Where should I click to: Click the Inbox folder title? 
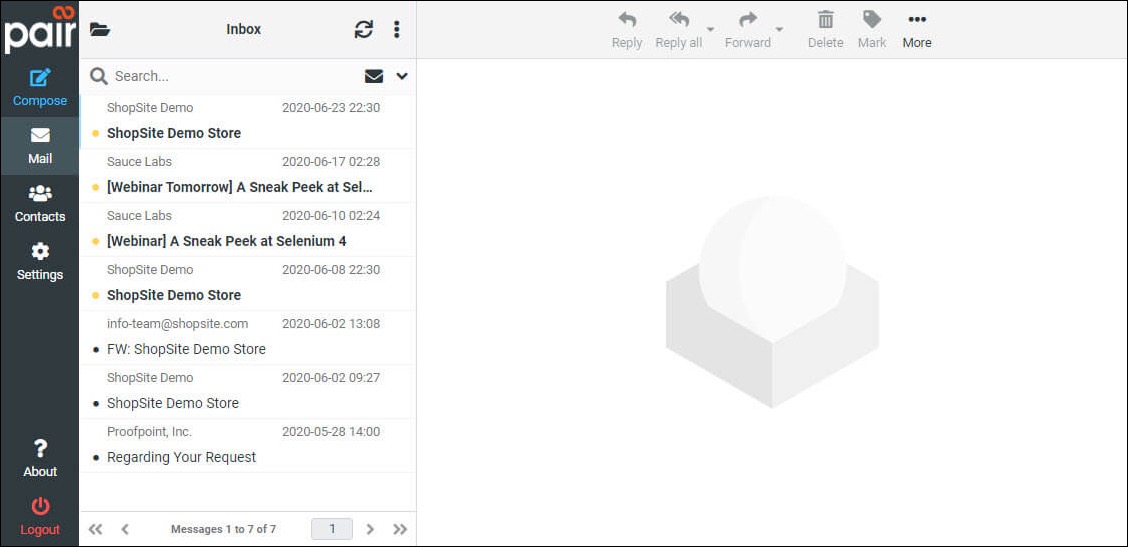pyautogui.click(x=244, y=30)
